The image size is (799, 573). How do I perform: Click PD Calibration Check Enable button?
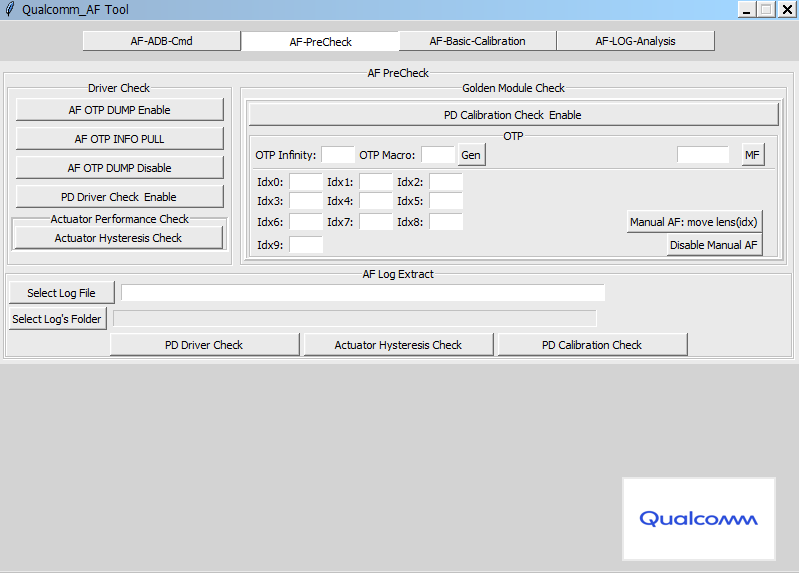[512, 115]
